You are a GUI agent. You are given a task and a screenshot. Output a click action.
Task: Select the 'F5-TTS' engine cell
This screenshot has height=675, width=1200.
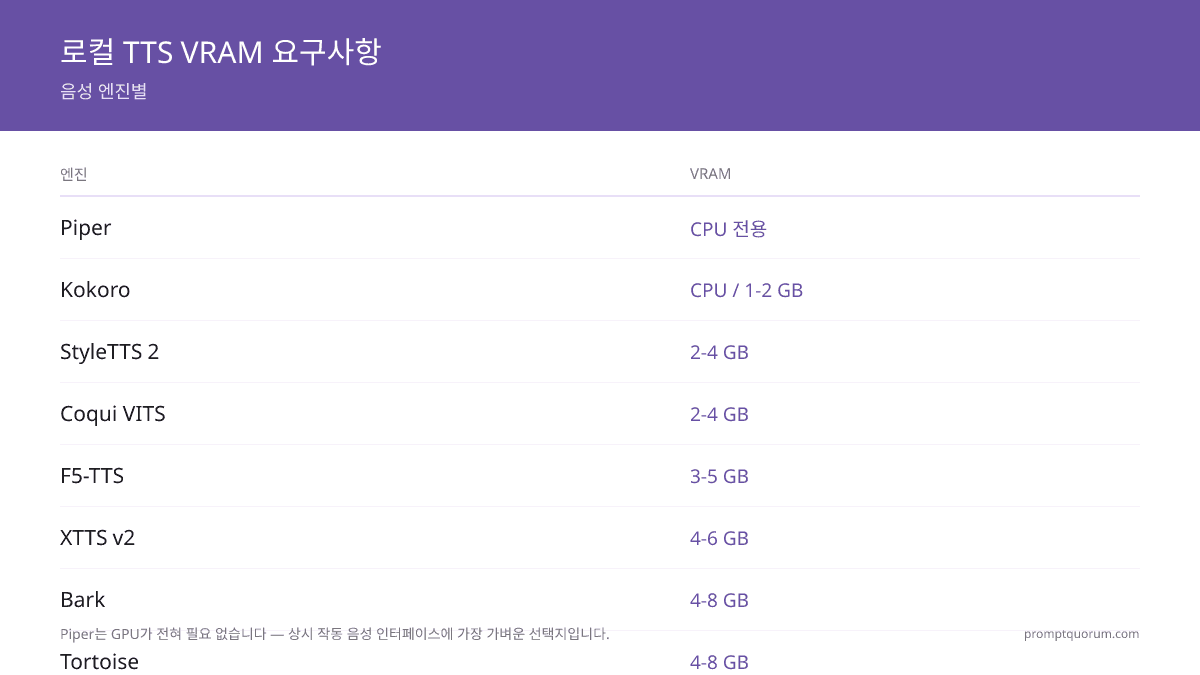[x=92, y=476]
